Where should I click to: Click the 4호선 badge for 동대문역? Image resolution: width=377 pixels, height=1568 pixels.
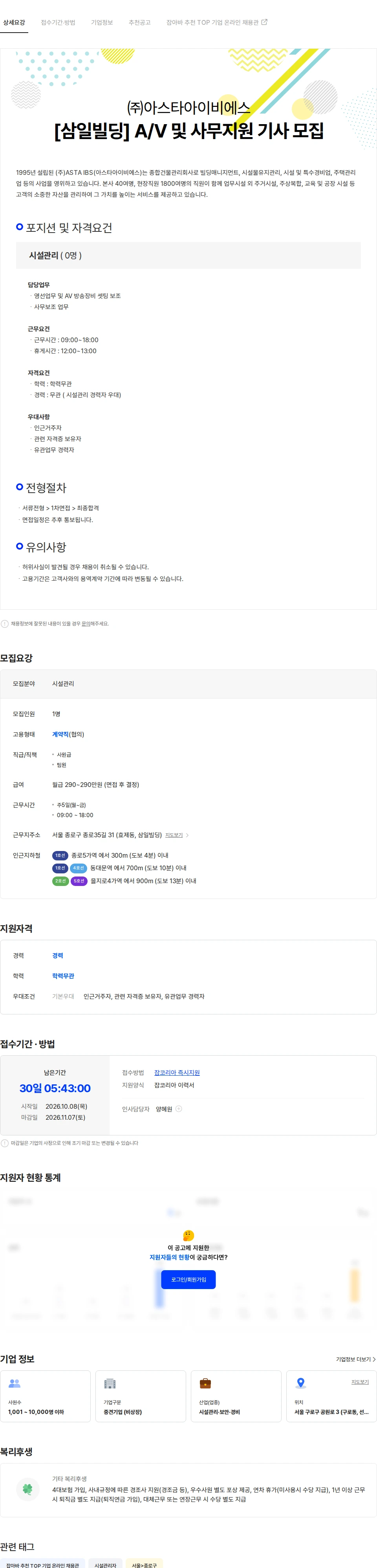79,868
